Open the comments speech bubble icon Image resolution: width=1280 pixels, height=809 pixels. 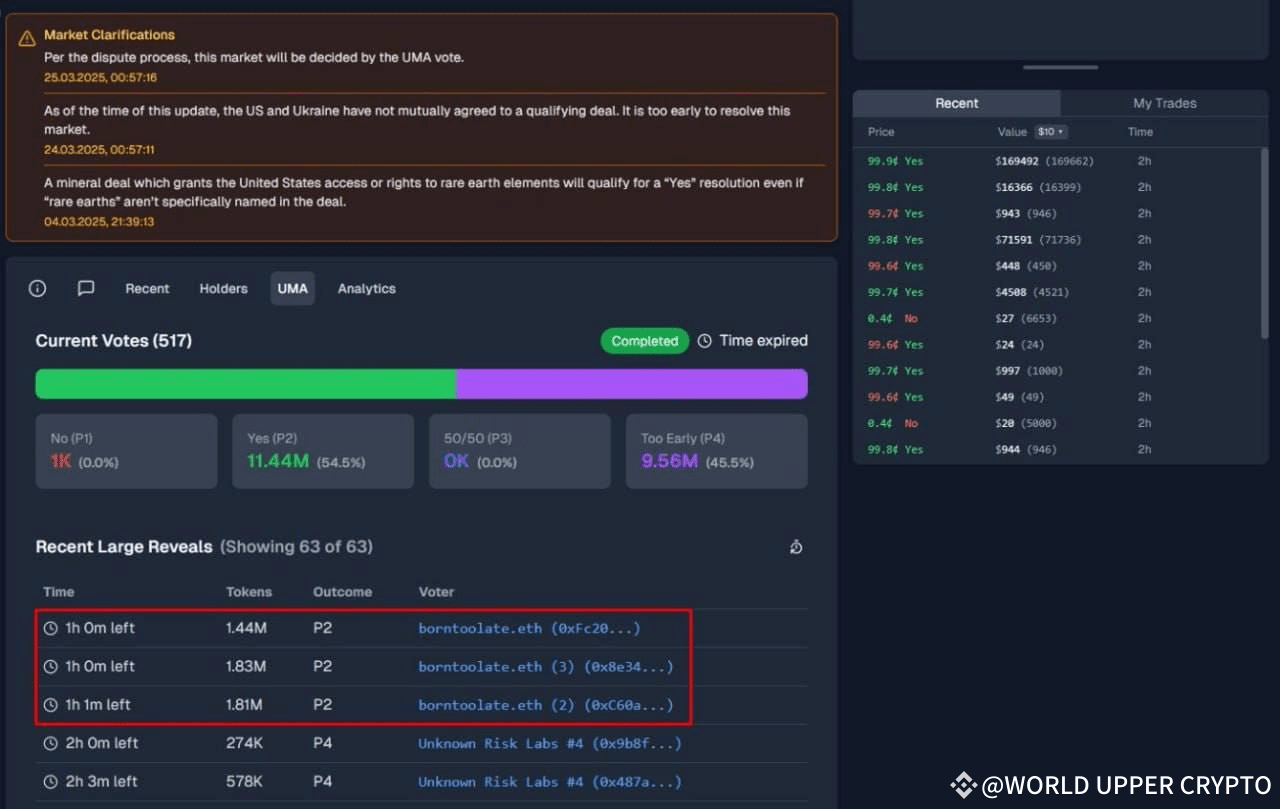(x=86, y=288)
